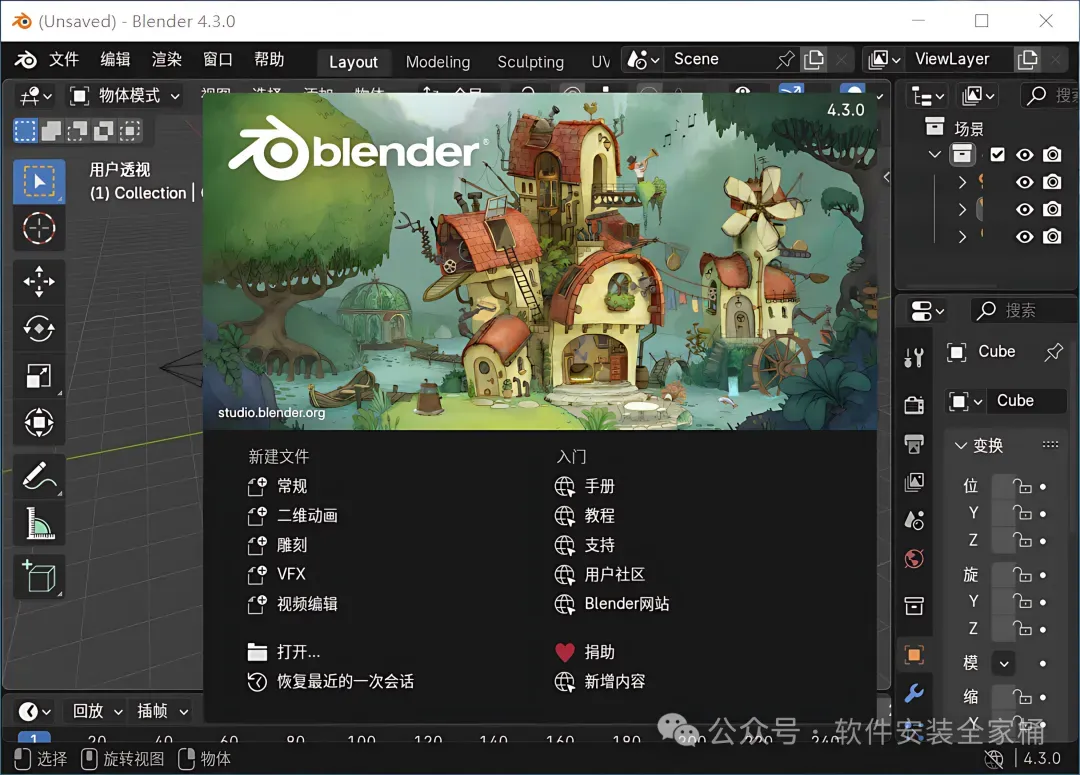Open the 文件 menu
Screen dimensions: 1080x775
coord(64,59)
